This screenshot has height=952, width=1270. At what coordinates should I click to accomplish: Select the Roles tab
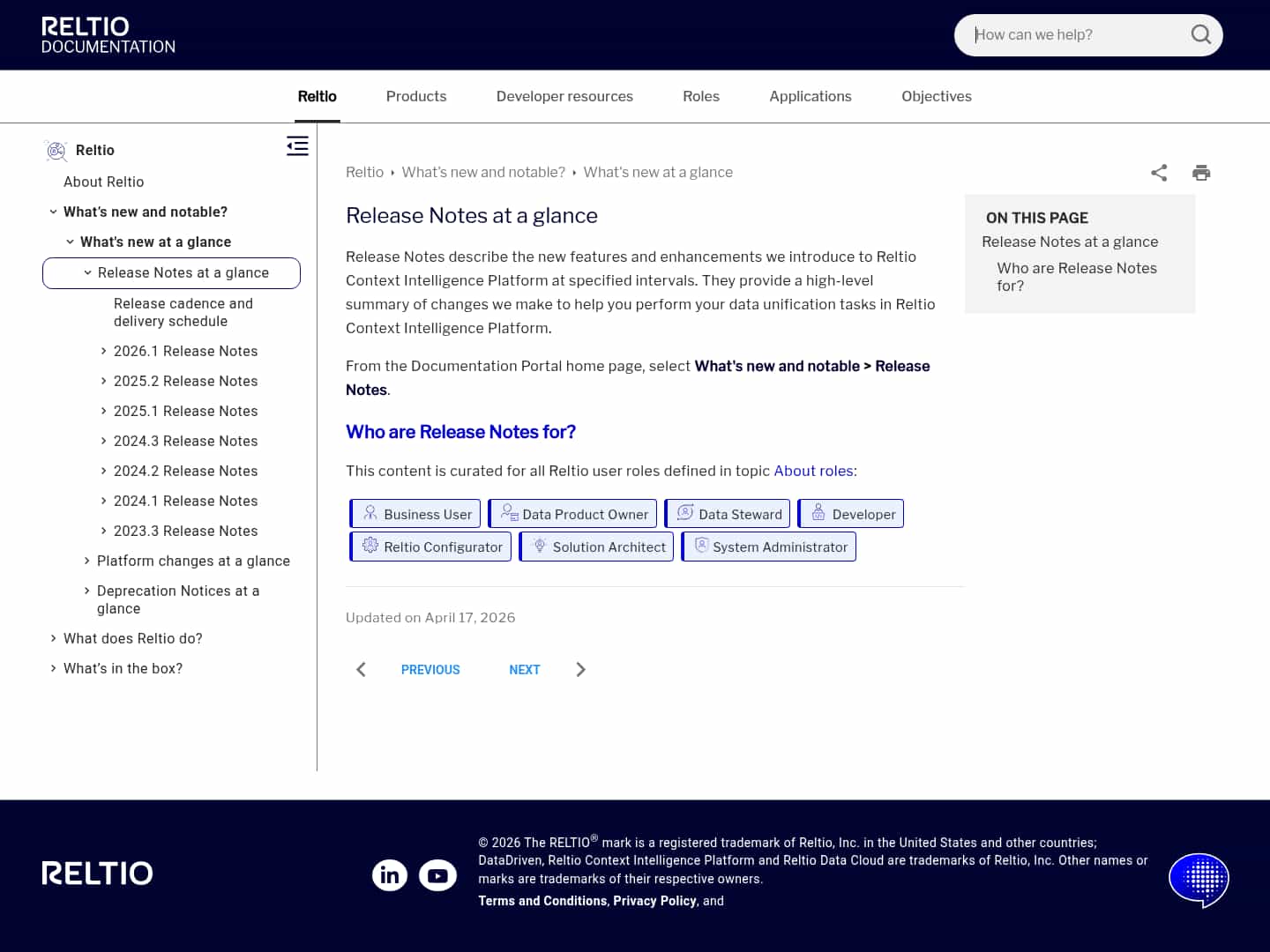(x=701, y=96)
